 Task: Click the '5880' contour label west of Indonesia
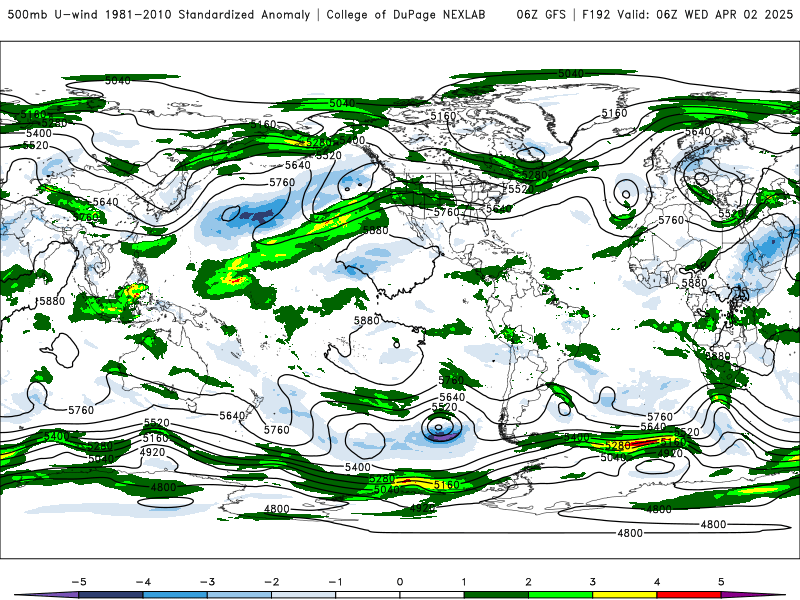52,301
